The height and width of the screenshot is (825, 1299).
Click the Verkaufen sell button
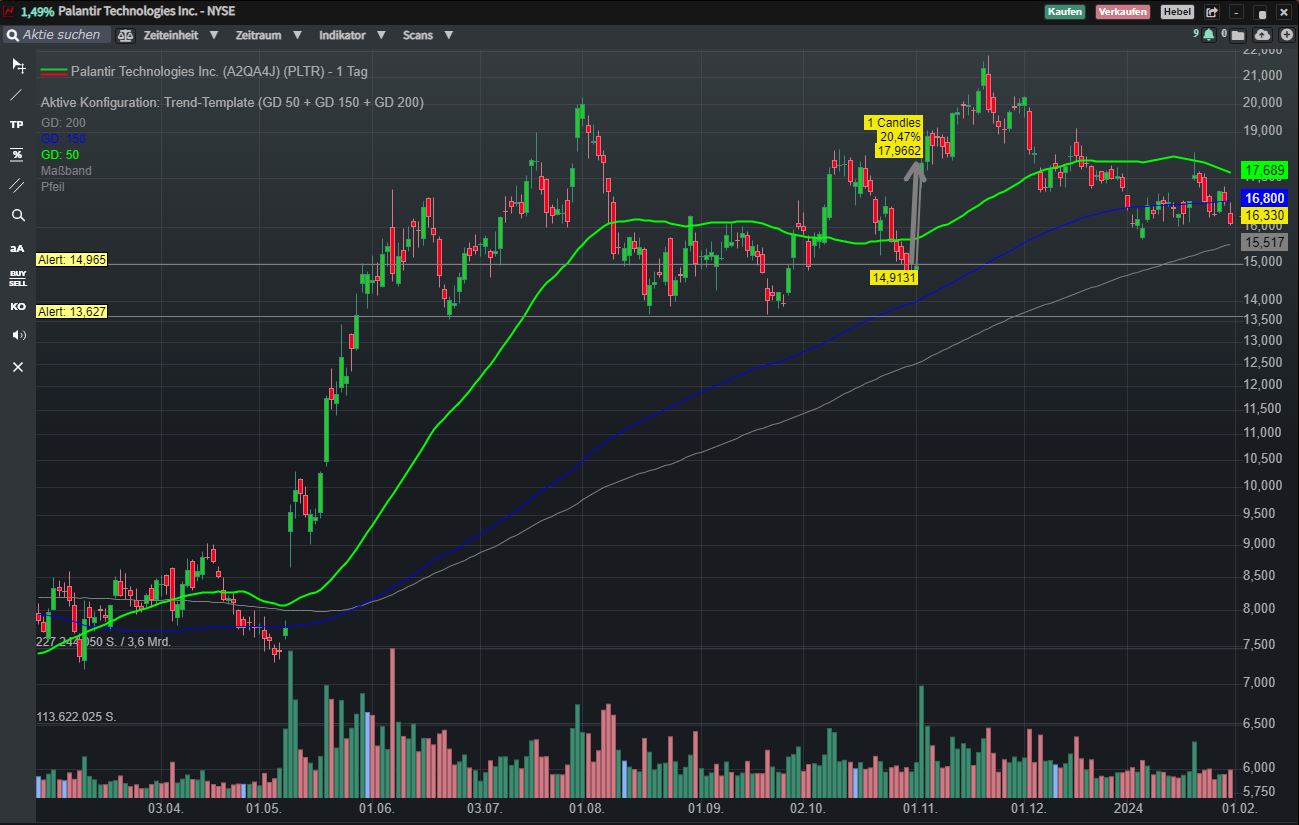1123,12
